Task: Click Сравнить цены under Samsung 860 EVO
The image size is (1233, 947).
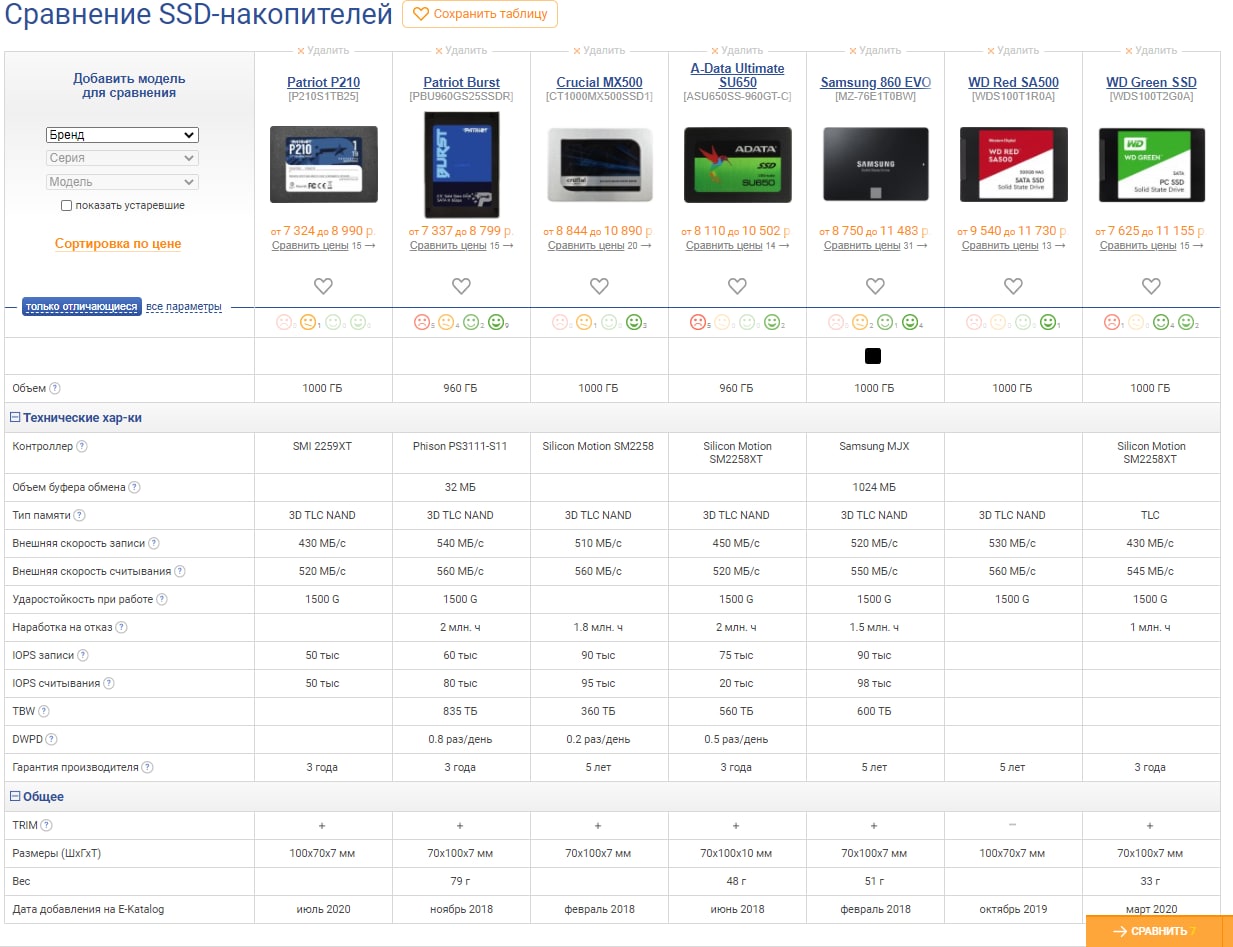Action: [x=862, y=245]
